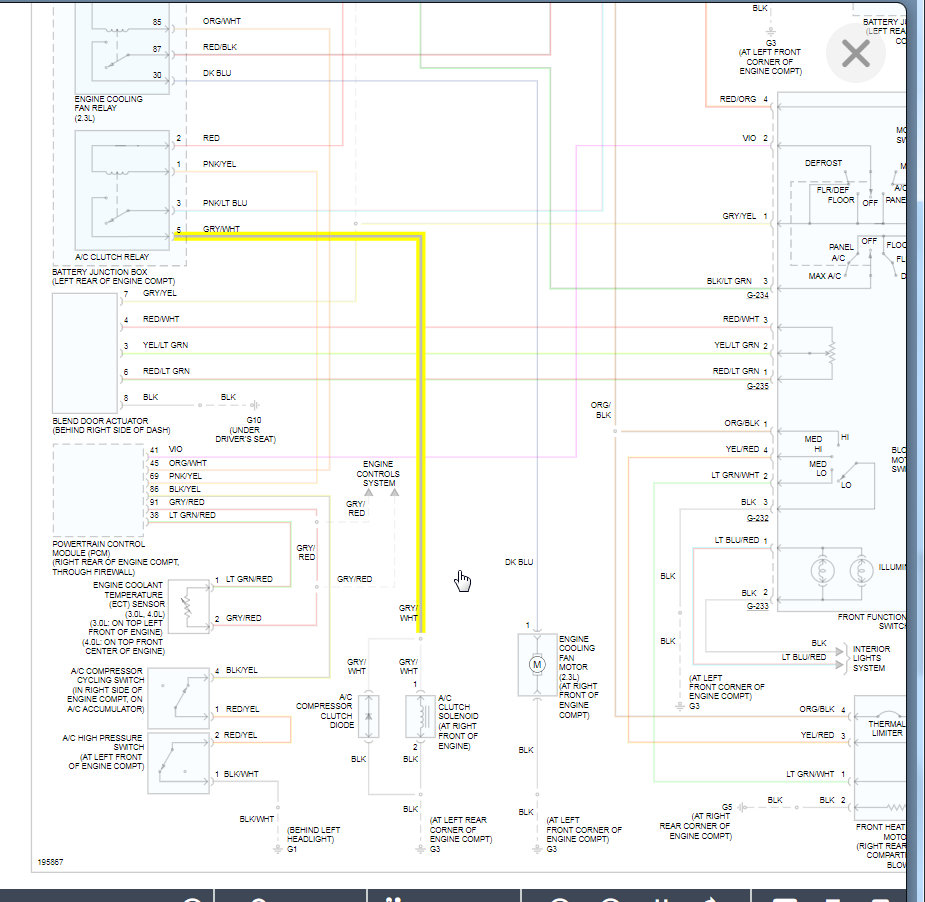Click the PNK/LT BLU wire label
Screen dimensions: 925x902
(225, 203)
